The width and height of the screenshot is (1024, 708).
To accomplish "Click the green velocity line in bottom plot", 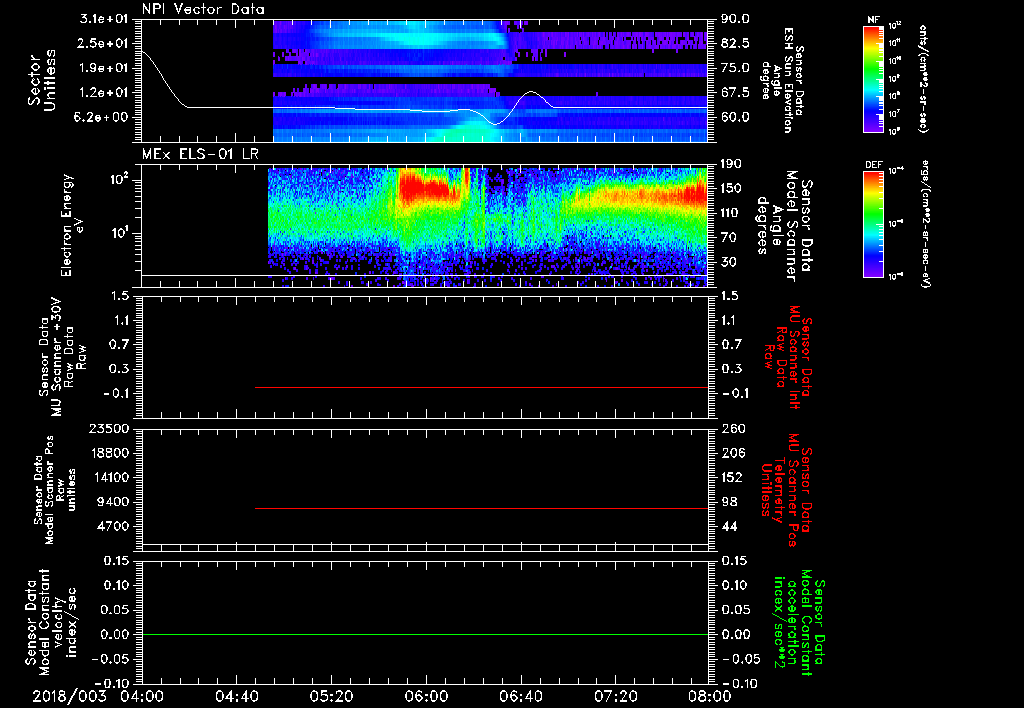I will (425, 634).
